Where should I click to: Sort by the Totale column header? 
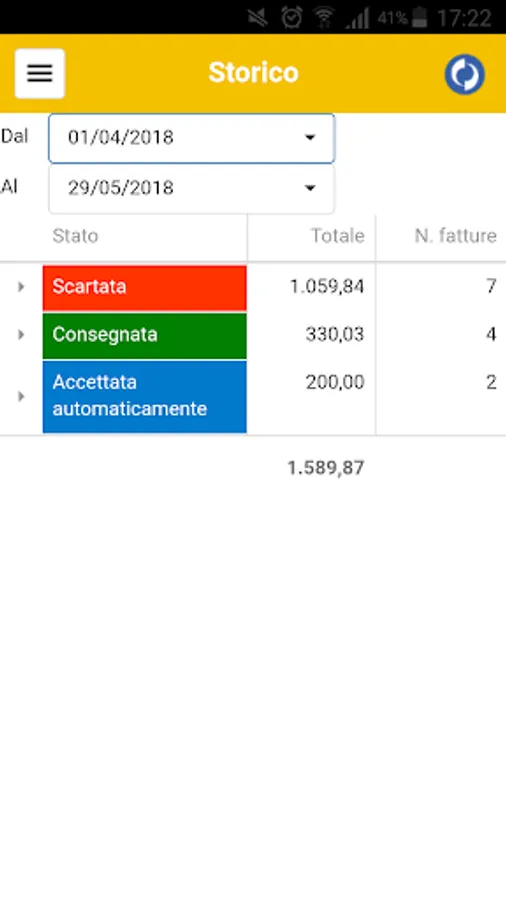[x=337, y=236]
